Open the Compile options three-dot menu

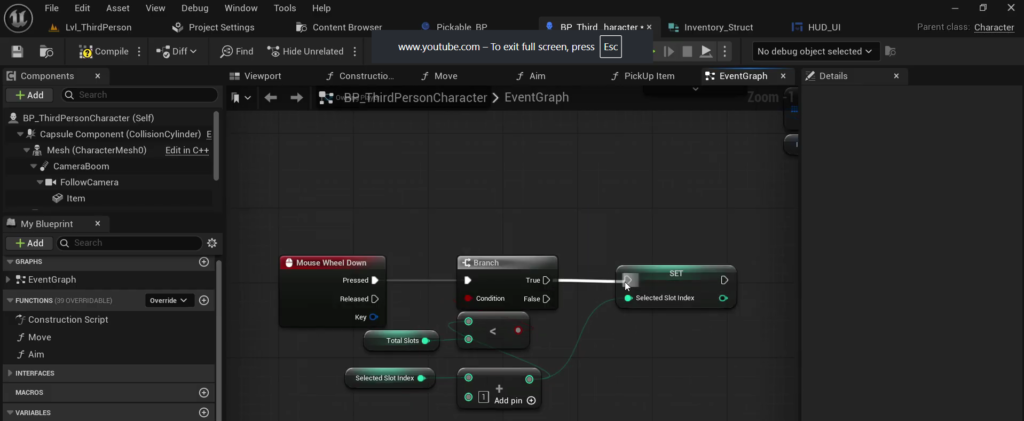139,52
